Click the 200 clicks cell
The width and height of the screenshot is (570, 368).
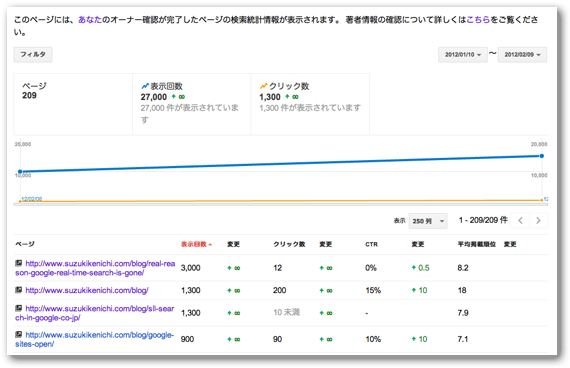(280, 291)
